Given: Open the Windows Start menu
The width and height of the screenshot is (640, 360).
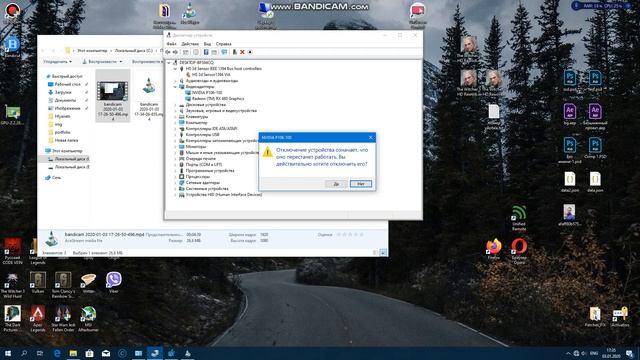Looking at the screenshot, I should coord(7,353).
